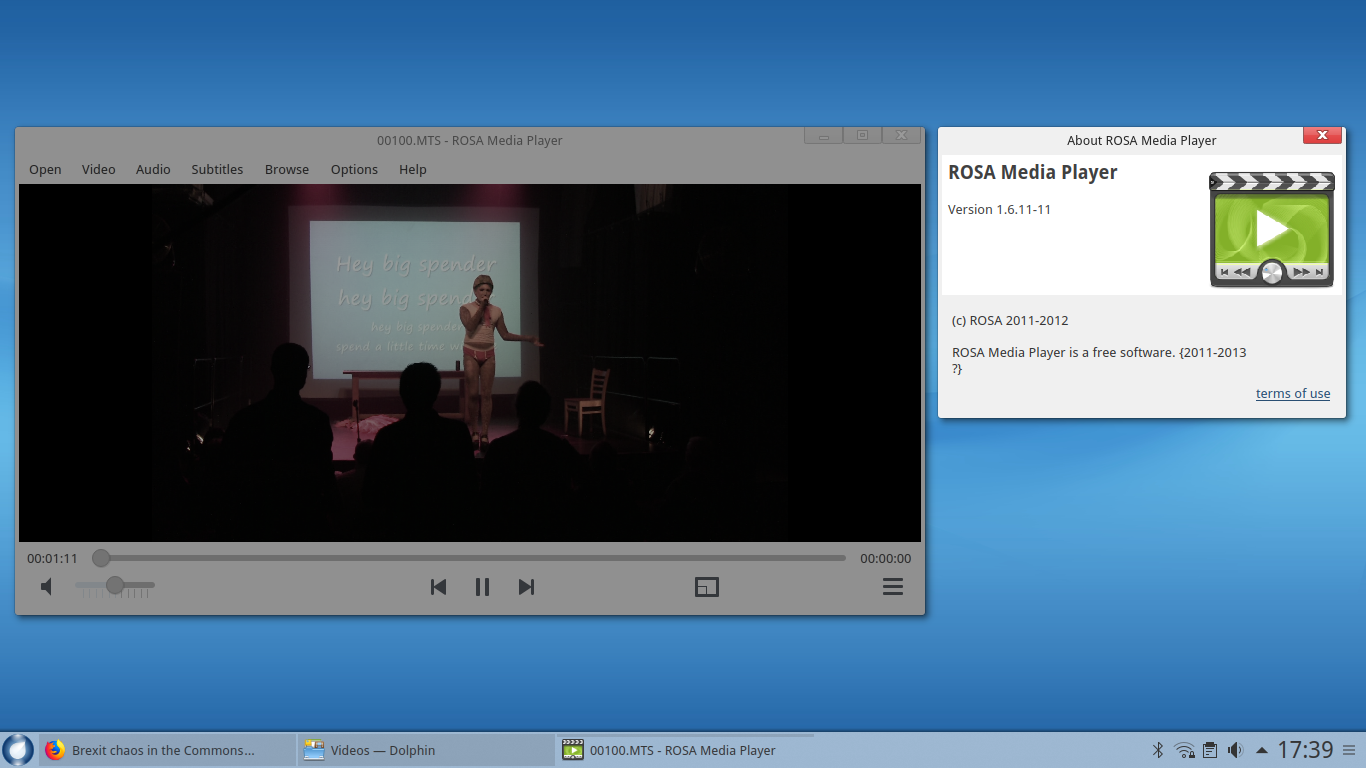Close the ROSA Media Player main window
Viewport: 1366px width, 768px height.
[901, 135]
